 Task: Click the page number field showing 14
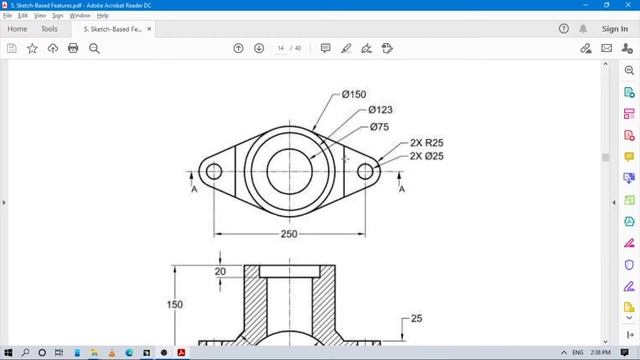point(281,48)
